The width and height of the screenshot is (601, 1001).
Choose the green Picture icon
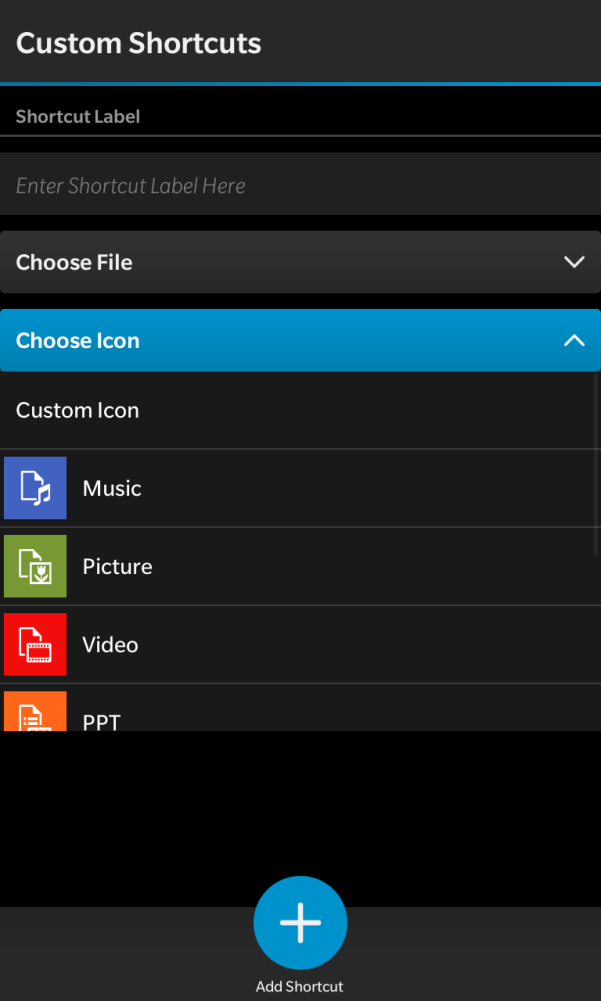pos(35,566)
